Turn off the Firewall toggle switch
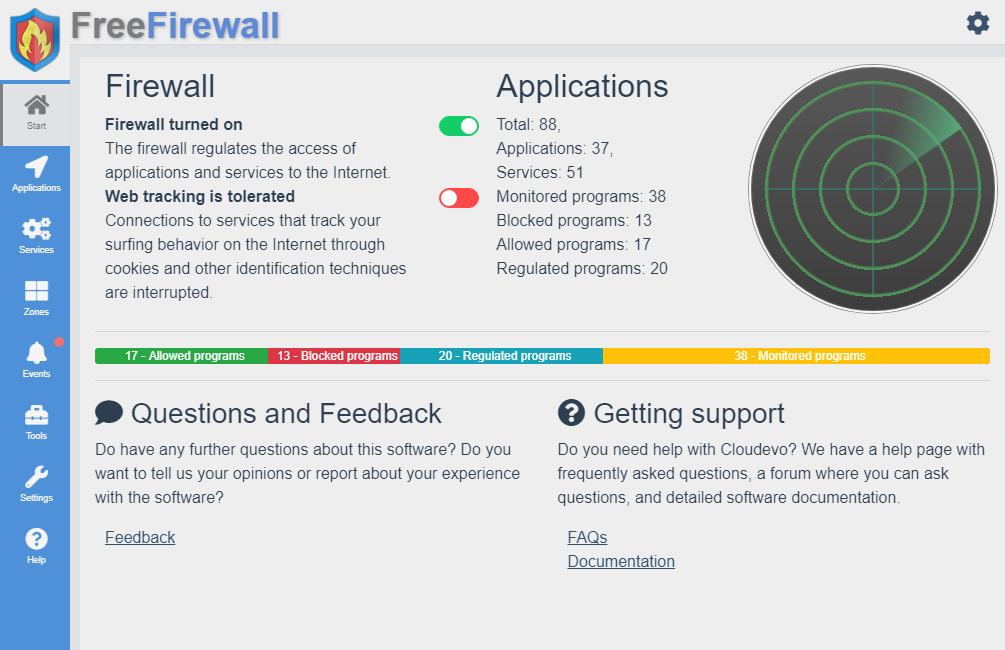This screenshot has height=650, width=1005. click(459, 126)
